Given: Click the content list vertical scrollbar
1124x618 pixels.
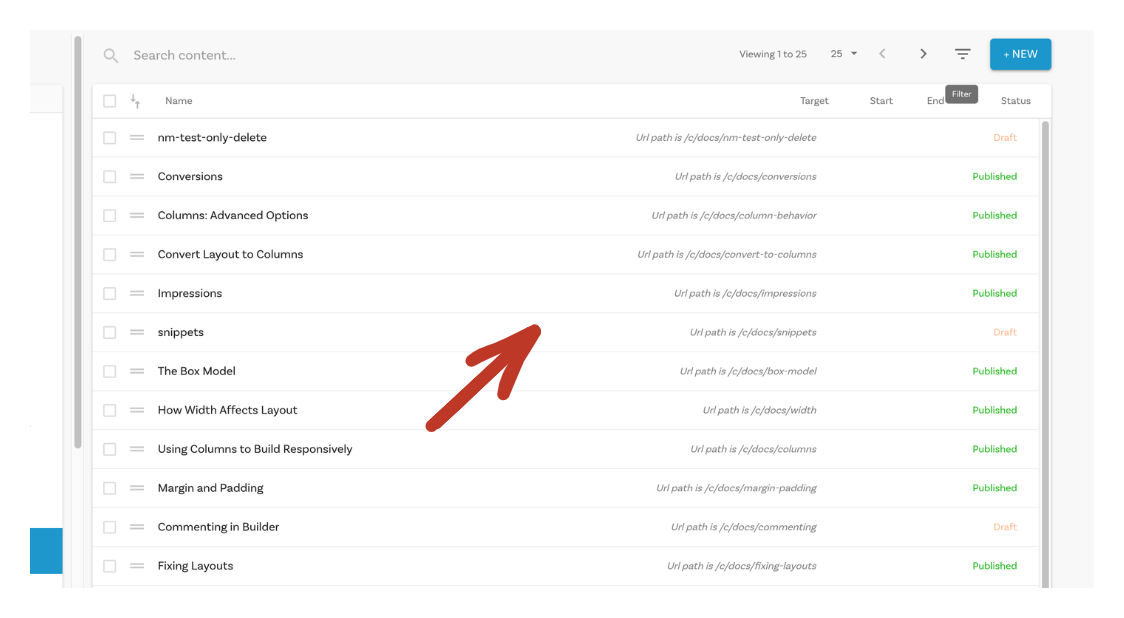Looking at the screenshot, I should coord(1046,350).
